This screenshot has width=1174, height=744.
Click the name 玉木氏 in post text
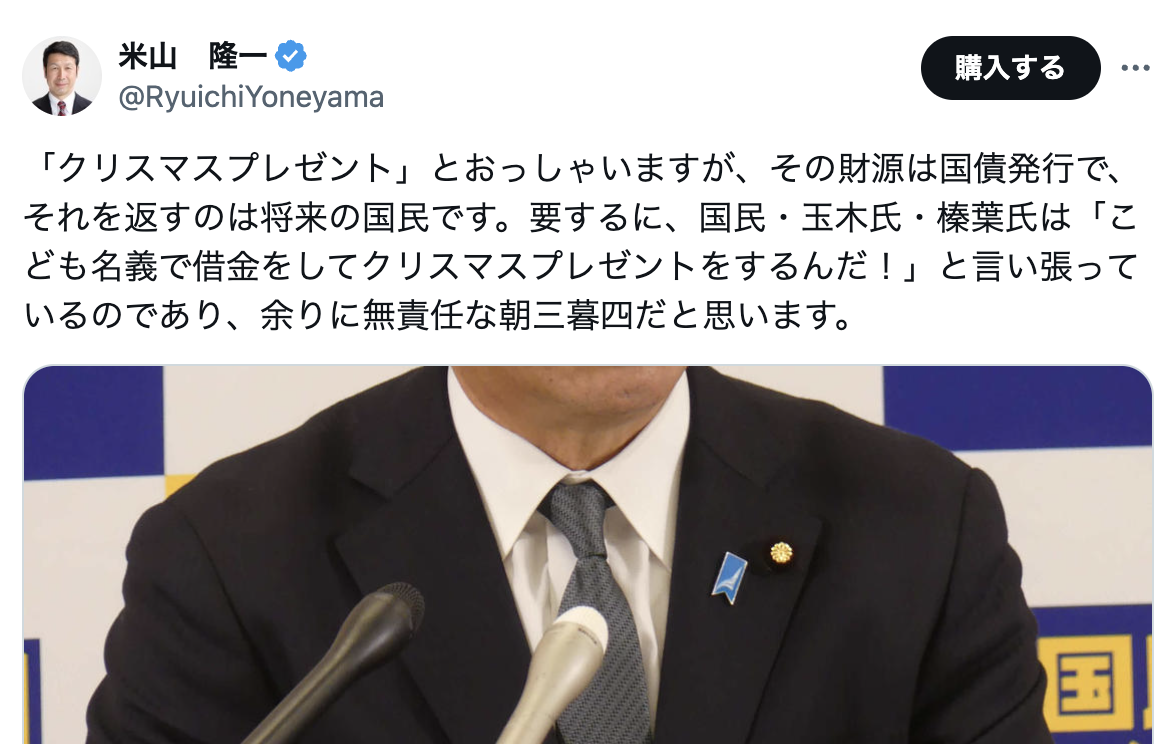tap(851, 218)
